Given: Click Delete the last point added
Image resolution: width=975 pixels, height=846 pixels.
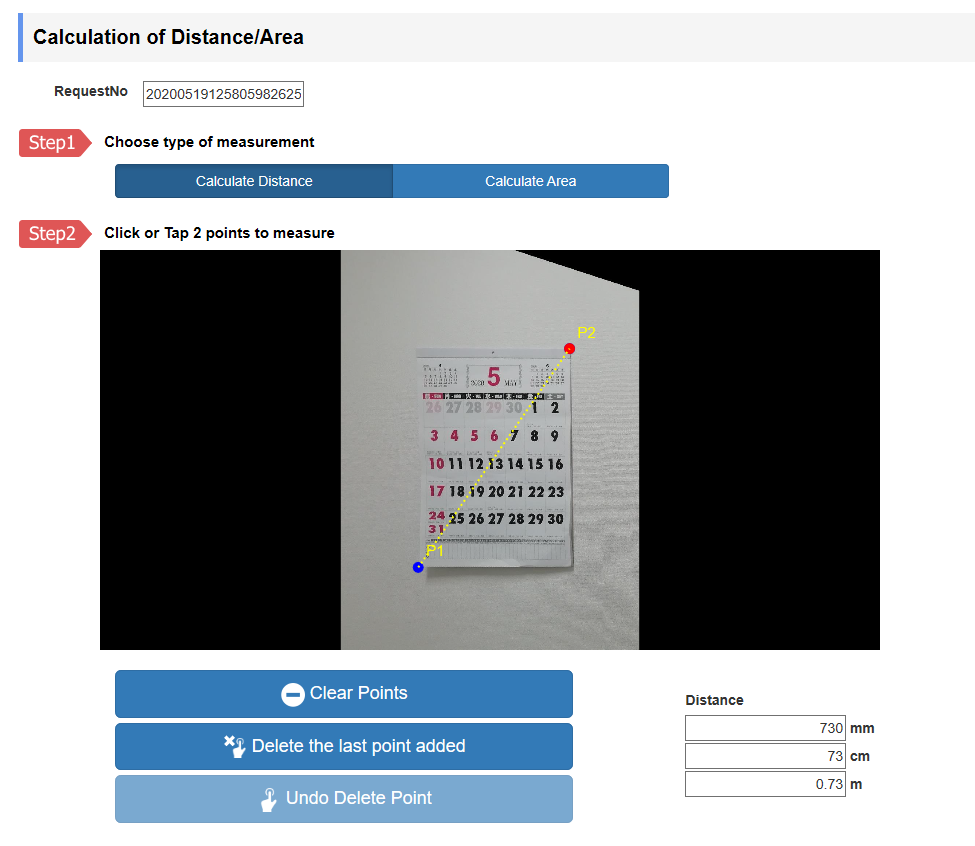Looking at the screenshot, I should [x=344, y=746].
